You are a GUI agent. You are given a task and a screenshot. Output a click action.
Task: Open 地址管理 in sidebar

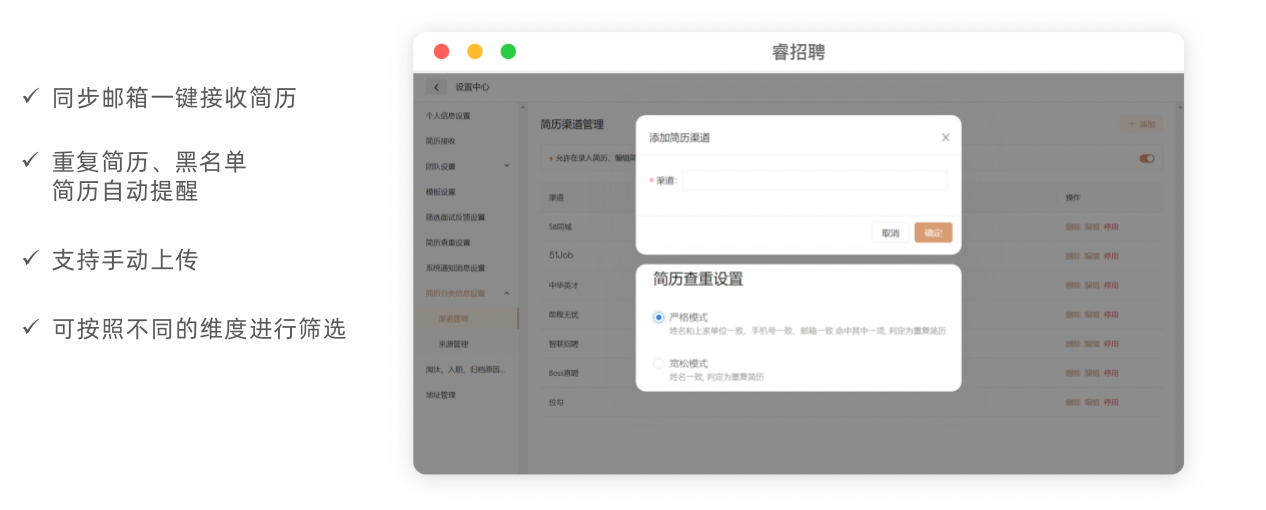click(x=440, y=395)
